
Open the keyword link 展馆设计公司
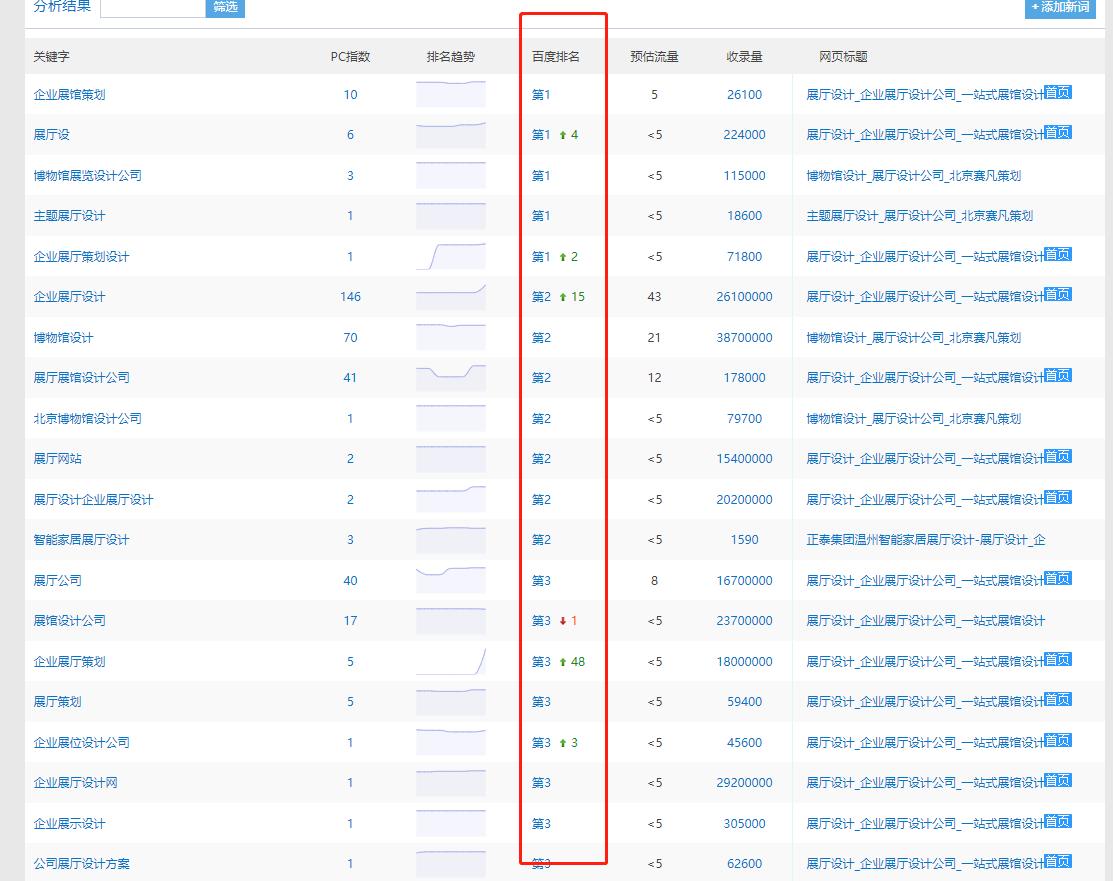click(70, 621)
